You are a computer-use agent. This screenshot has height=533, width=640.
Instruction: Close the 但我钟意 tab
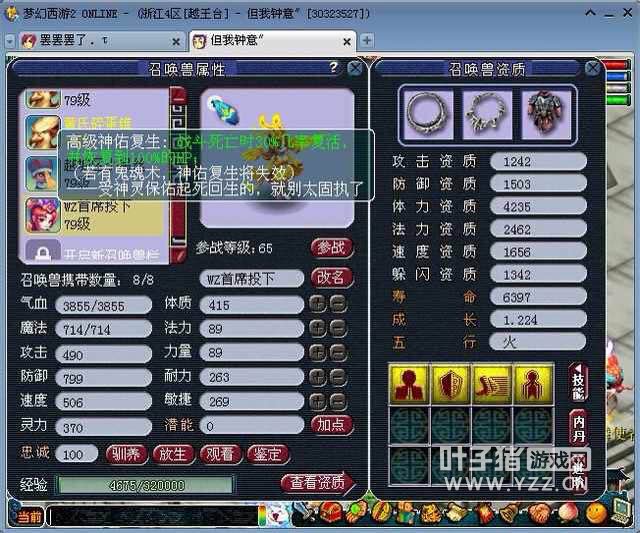pos(347,41)
